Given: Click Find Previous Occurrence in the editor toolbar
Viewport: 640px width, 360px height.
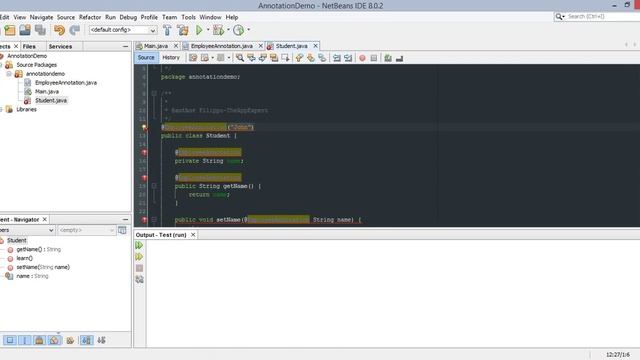Looking at the screenshot, I should point(251,58).
